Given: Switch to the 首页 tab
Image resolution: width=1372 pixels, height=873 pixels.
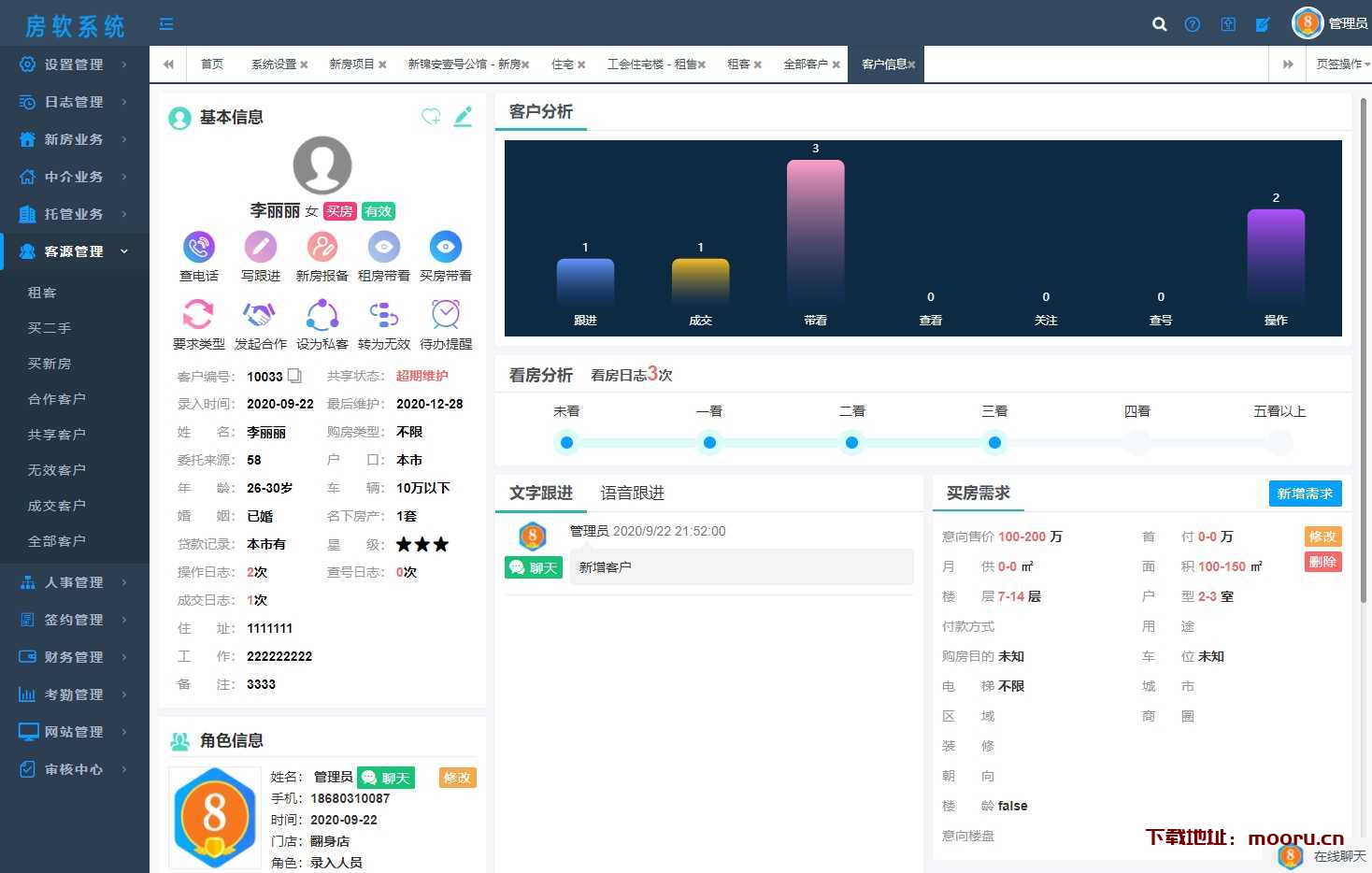Looking at the screenshot, I should pos(212,64).
